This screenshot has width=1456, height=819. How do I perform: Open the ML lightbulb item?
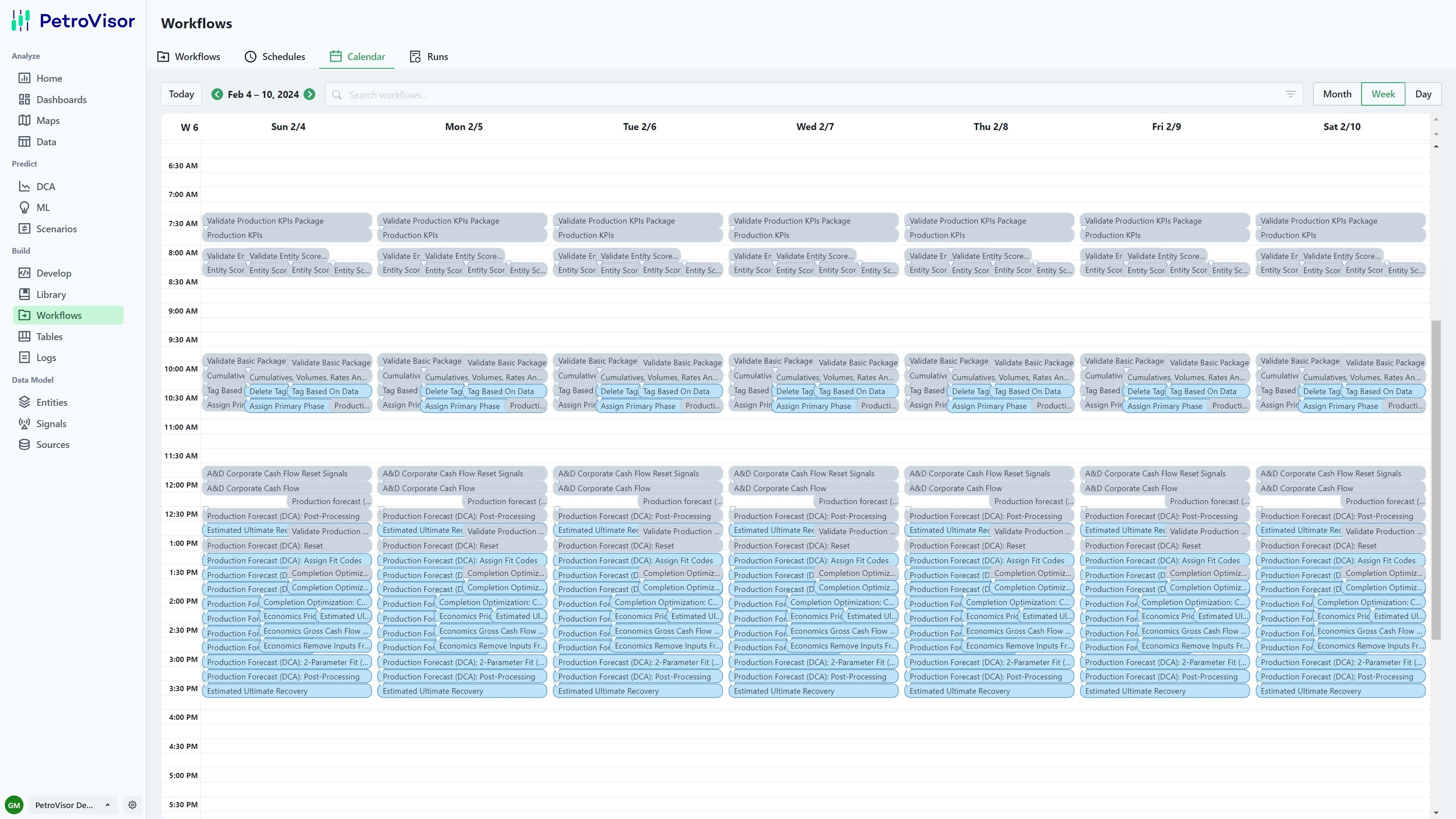pos(24,207)
